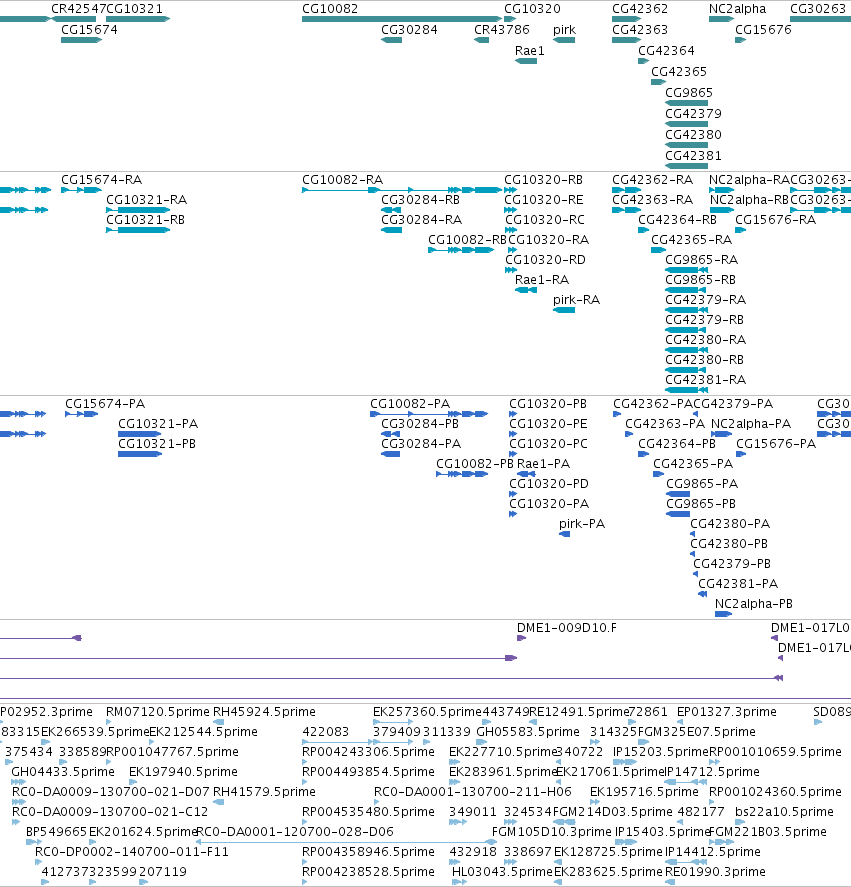Click the CG15674-RA transcript label

pyautogui.click(x=102, y=180)
